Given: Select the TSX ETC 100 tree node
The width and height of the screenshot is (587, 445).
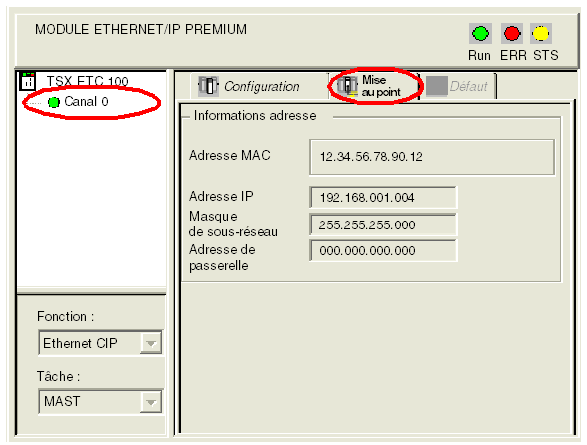Looking at the screenshot, I should click(87, 80).
